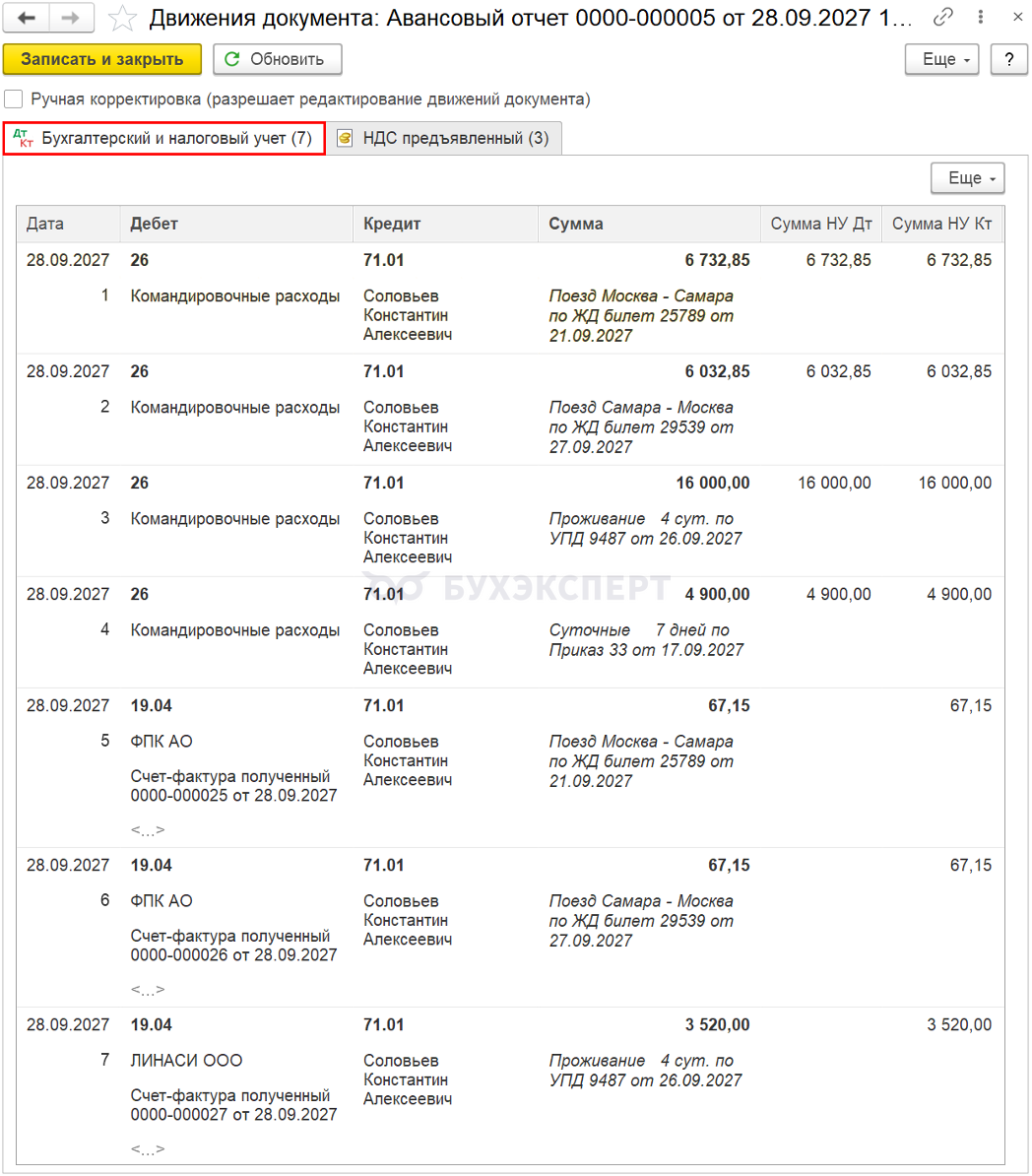Click the Дт/Кт icon on accounting tab

click(24, 138)
